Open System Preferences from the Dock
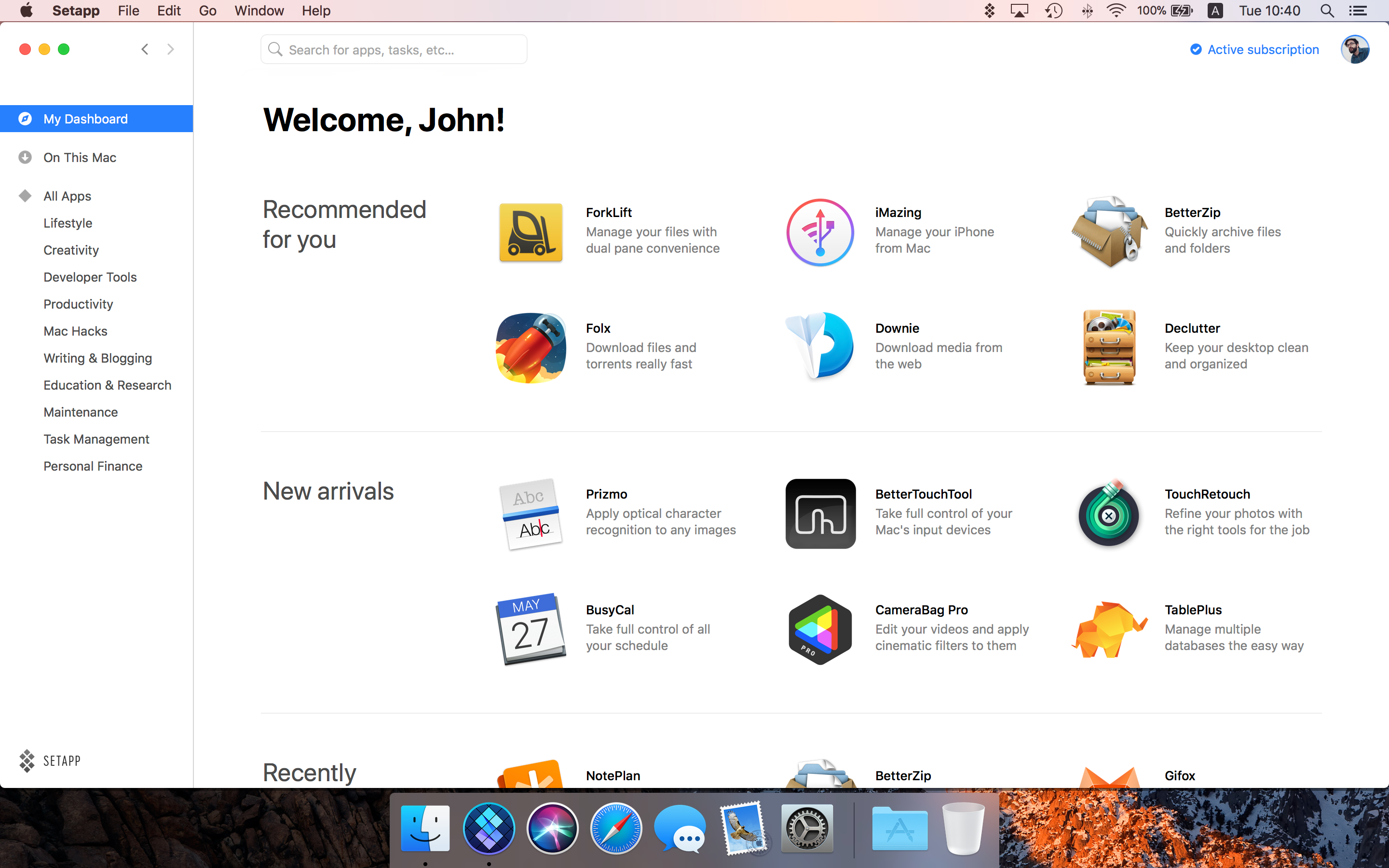Screen dimensions: 1389x868 [x=807, y=828]
